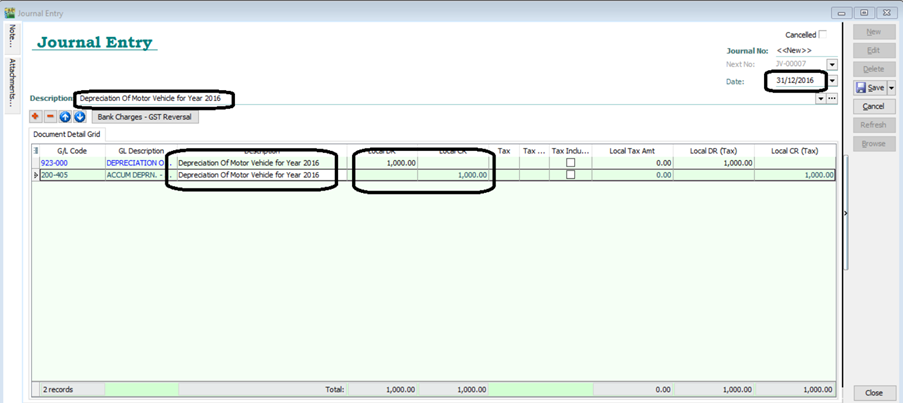The width and height of the screenshot is (903, 403).
Task: Select the Document Detail Grid tab
Action: (x=68, y=134)
